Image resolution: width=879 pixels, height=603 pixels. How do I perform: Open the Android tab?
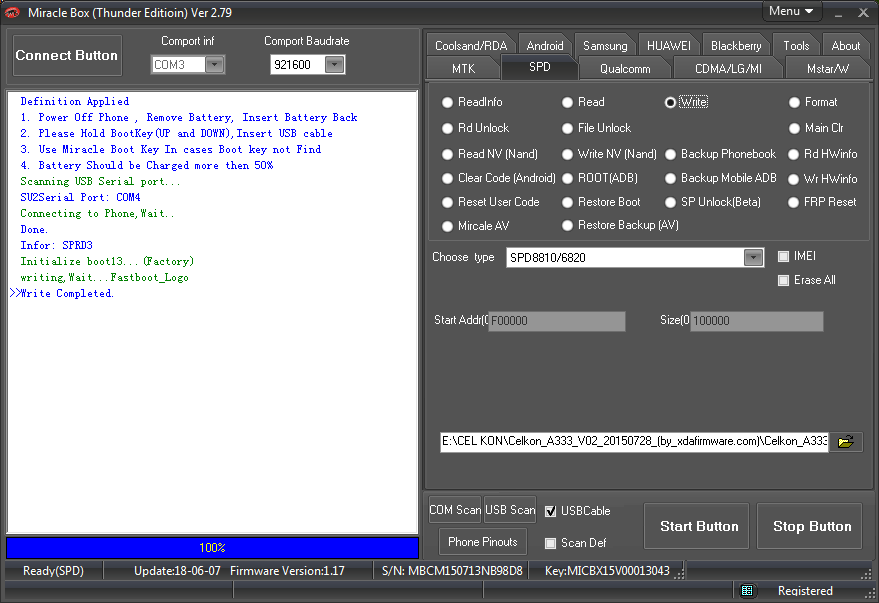click(x=545, y=46)
